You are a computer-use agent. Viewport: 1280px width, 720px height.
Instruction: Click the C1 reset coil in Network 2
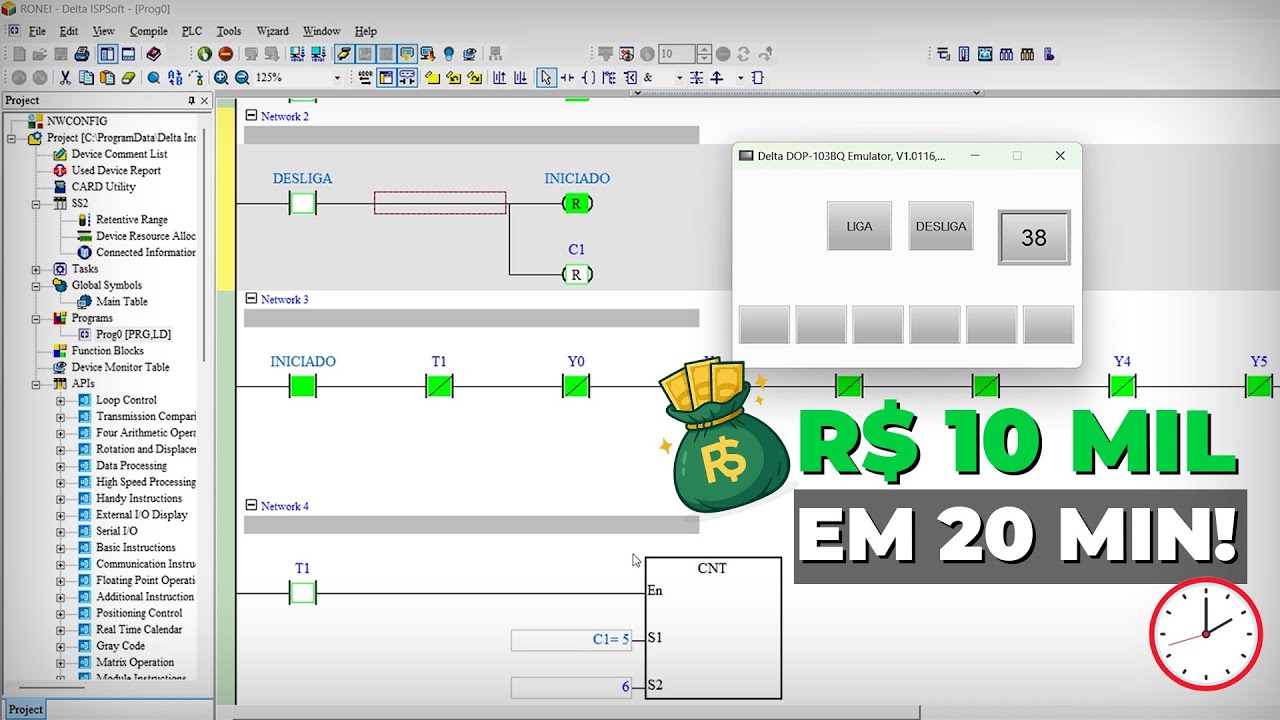(576, 274)
